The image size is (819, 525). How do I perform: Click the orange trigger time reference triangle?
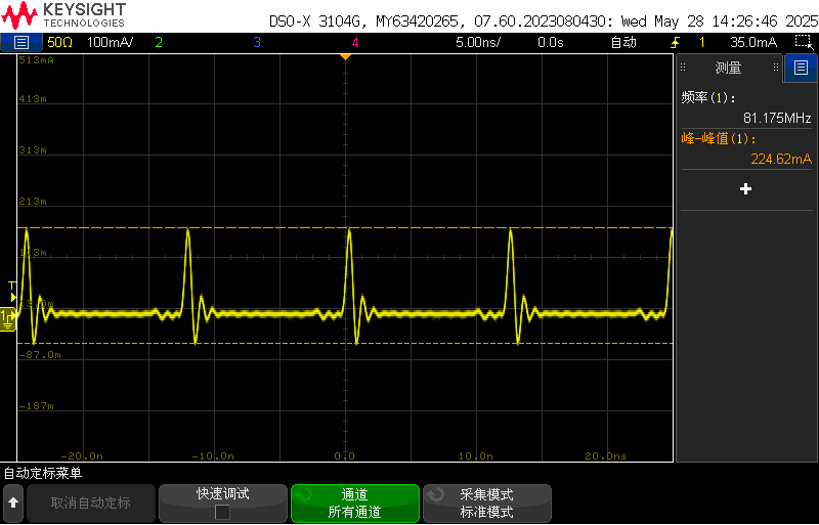coord(345,57)
